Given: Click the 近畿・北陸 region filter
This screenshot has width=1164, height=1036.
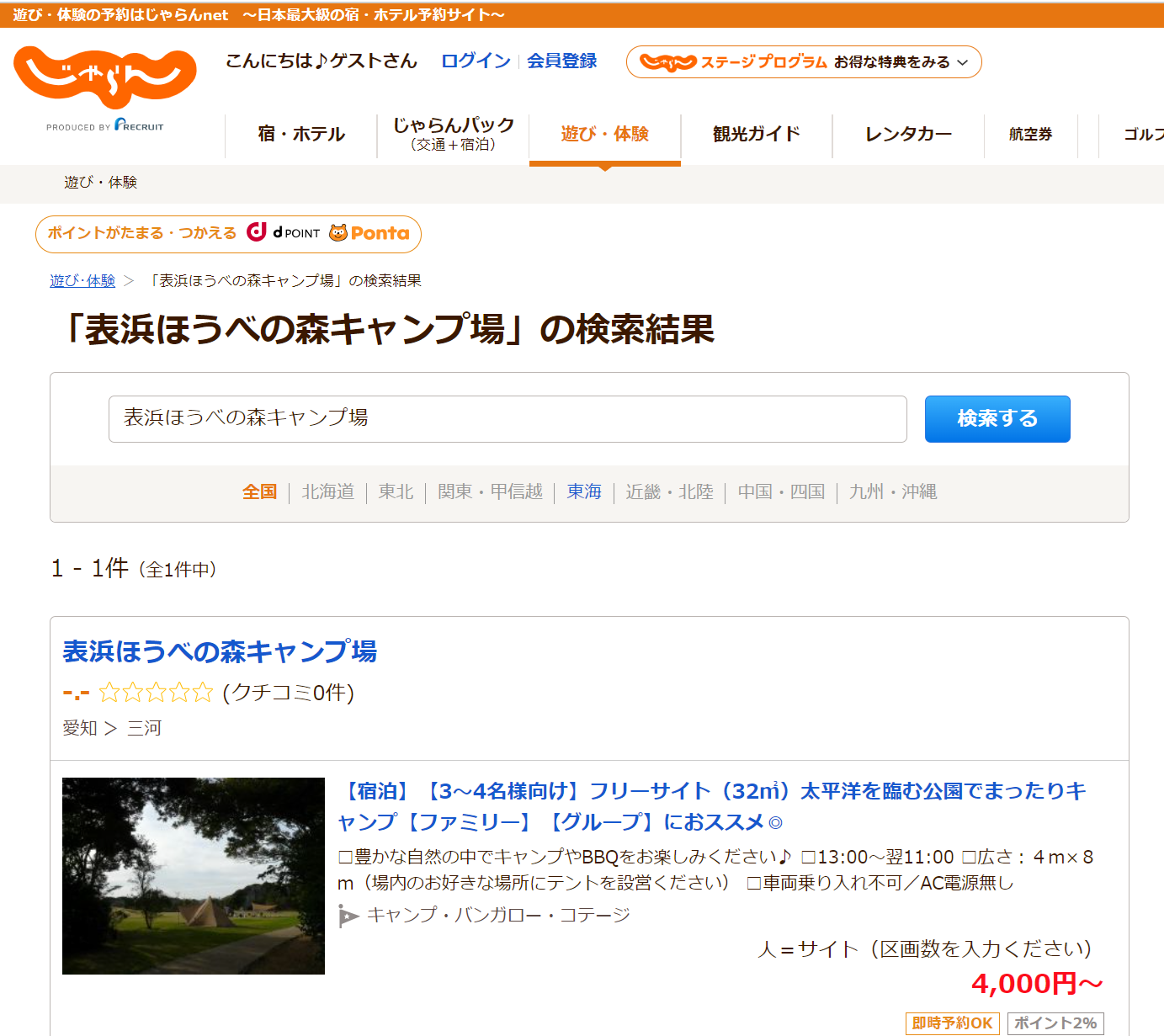Looking at the screenshot, I should click(669, 491).
